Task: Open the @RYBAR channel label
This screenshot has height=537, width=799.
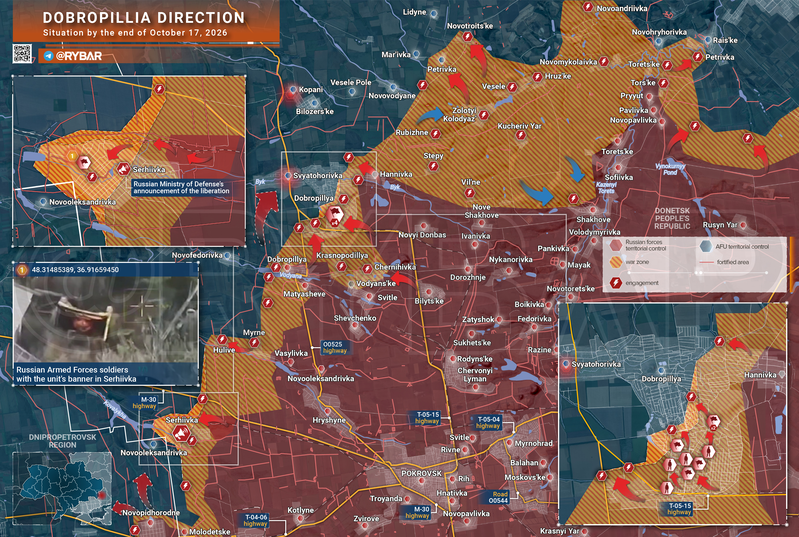Action: pyautogui.click(x=78, y=56)
